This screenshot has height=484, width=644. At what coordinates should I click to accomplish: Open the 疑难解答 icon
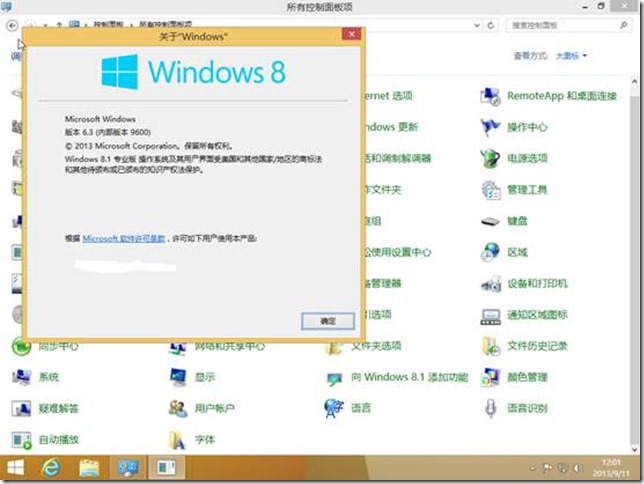tap(21, 408)
